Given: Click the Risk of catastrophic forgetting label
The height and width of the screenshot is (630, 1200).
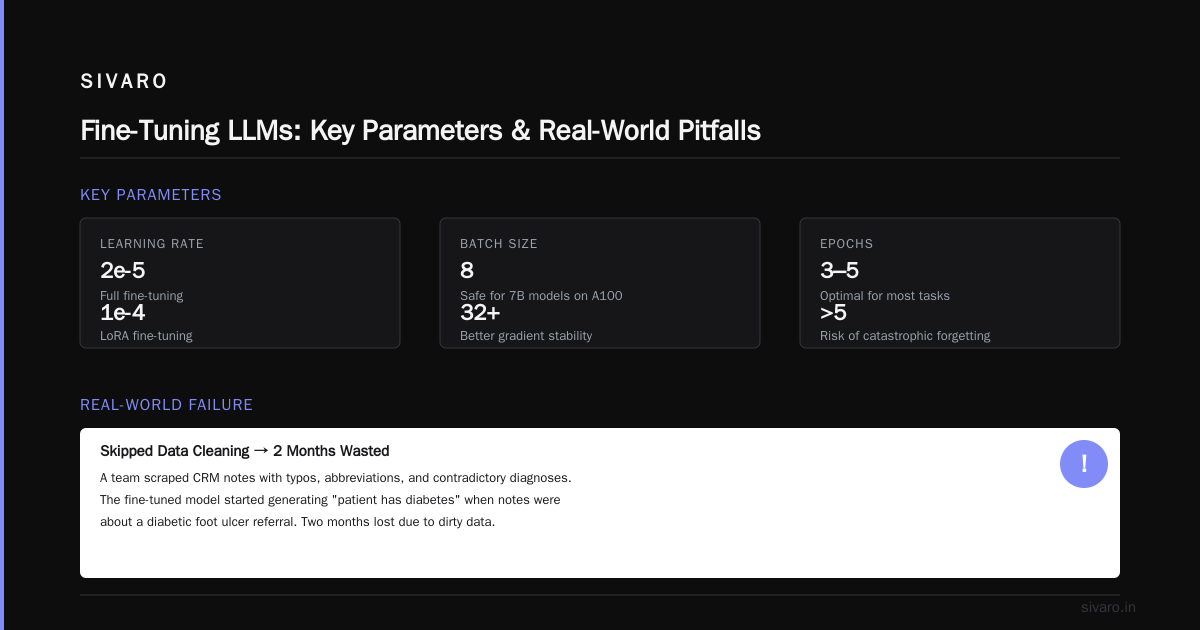Looking at the screenshot, I should (905, 336).
